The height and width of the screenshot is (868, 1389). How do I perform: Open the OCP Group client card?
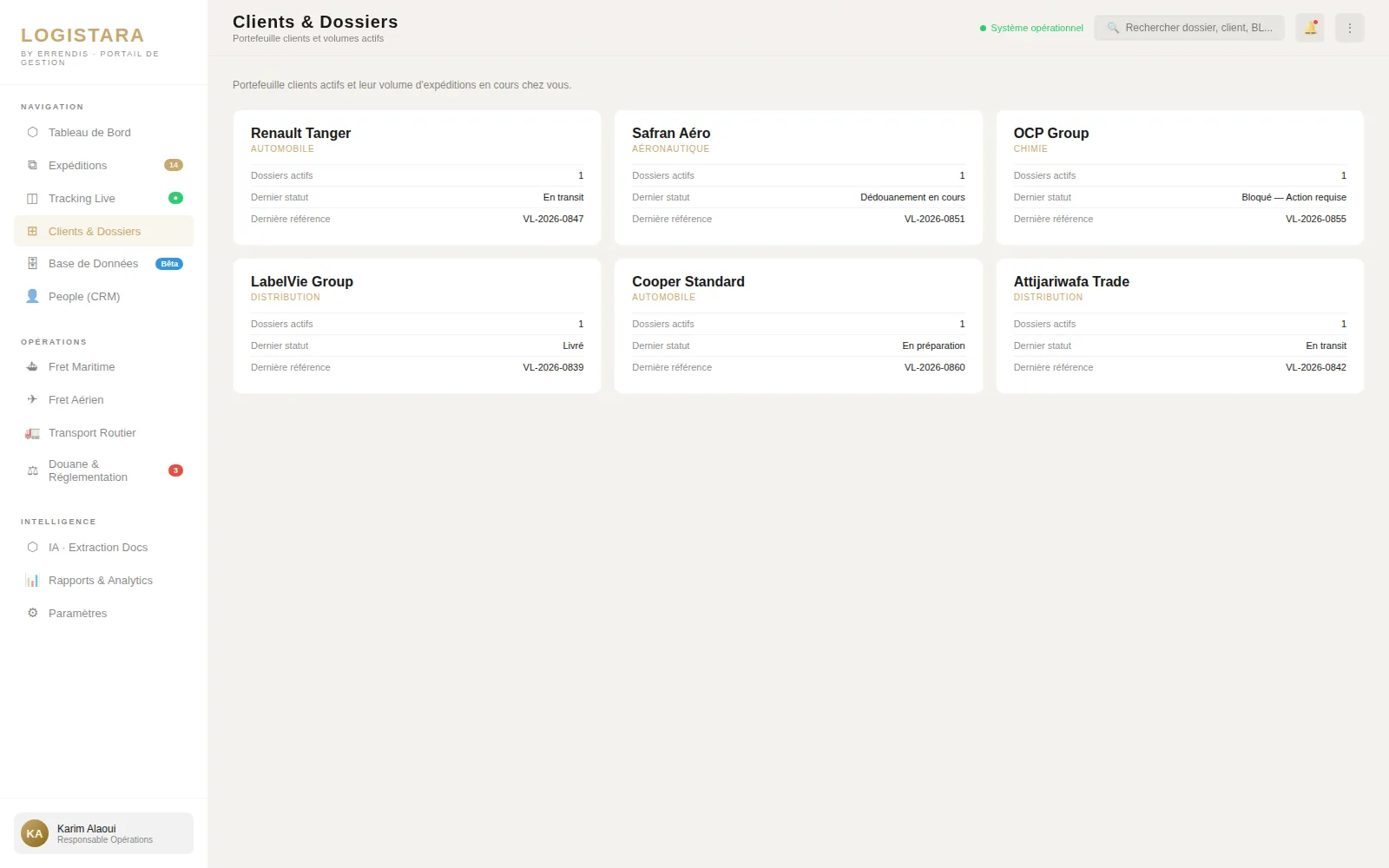point(1180,177)
